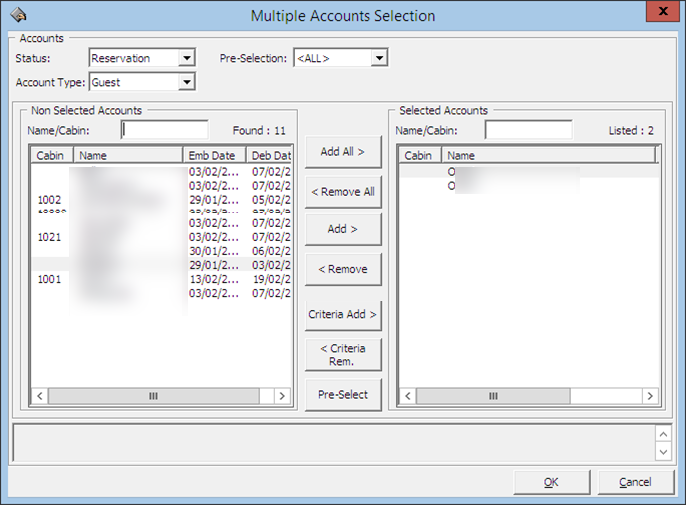This screenshot has height=505, width=686.
Task: Select the row with cabin 1021
Action: click(x=161, y=237)
